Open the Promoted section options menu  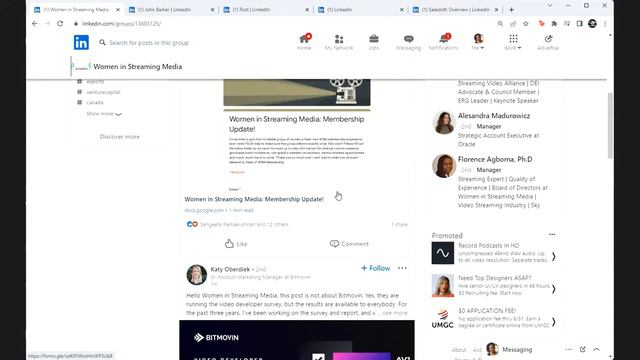552,235
